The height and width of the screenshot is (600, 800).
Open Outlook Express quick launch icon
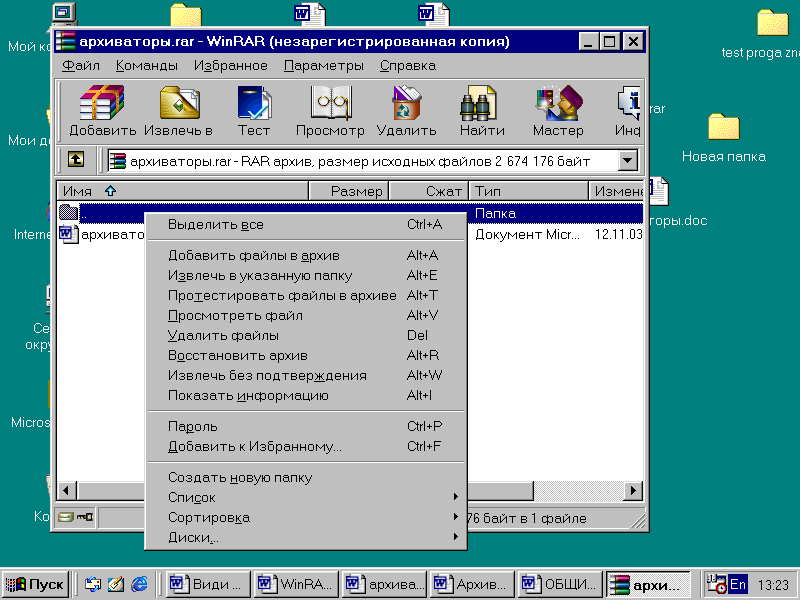(x=93, y=584)
